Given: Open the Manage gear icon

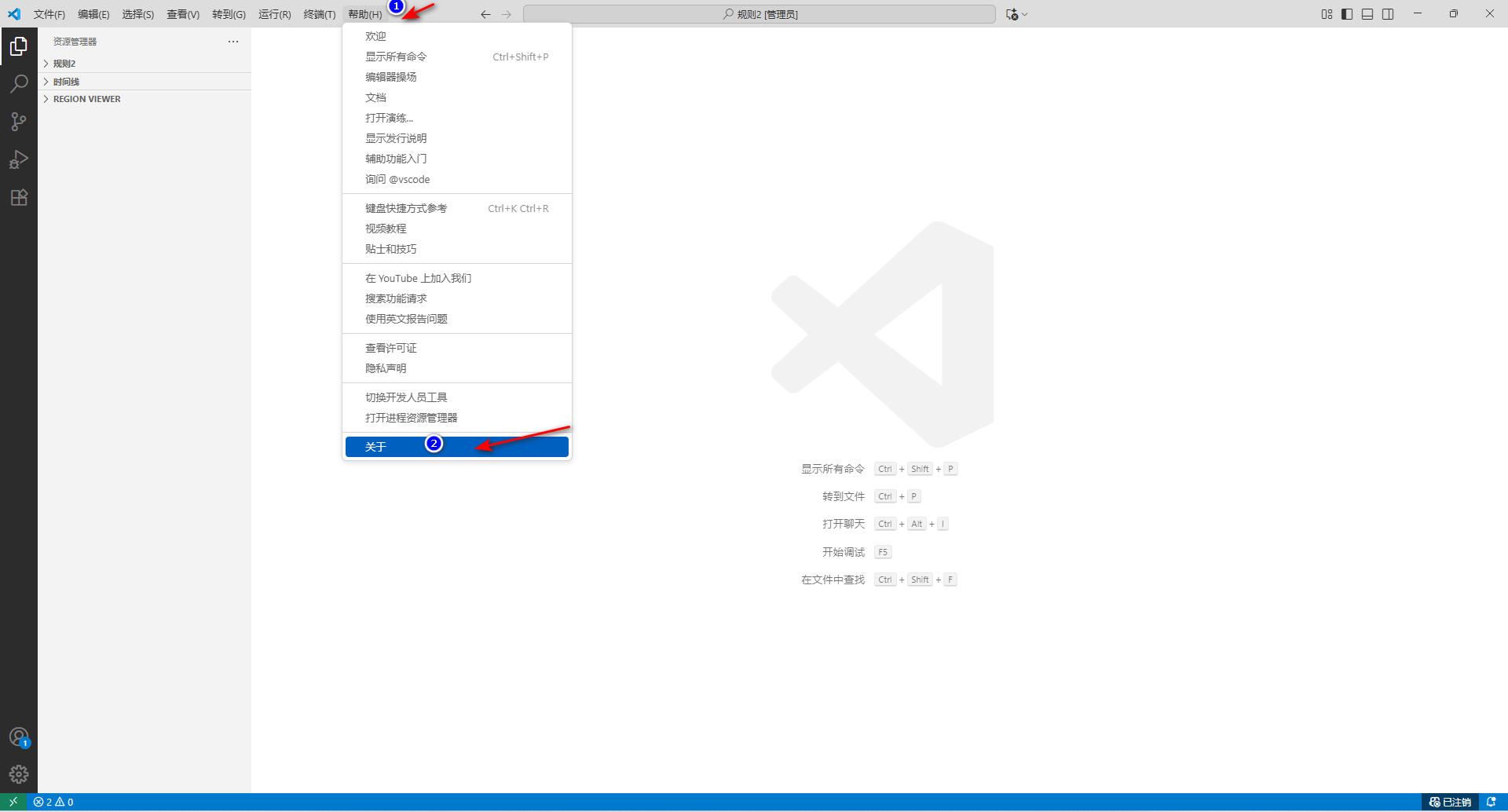Looking at the screenshot, I should click(x=19, y=774).
